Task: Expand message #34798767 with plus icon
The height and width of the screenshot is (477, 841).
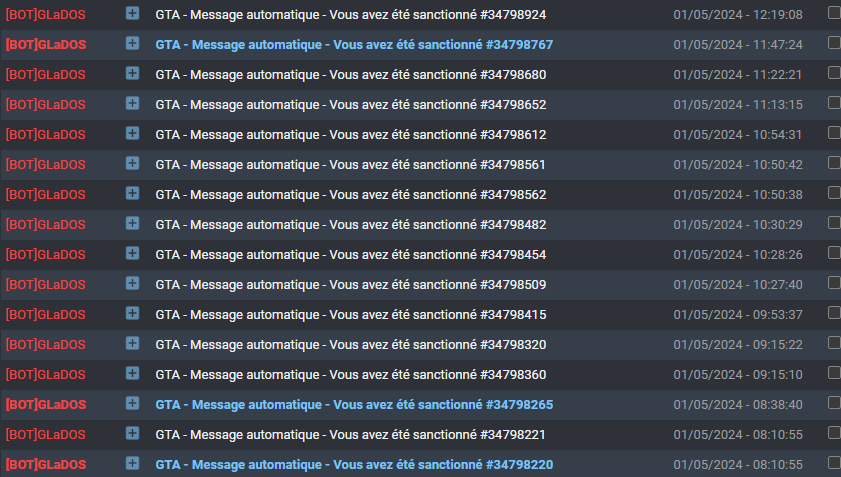Action: [x=132, y=43]
